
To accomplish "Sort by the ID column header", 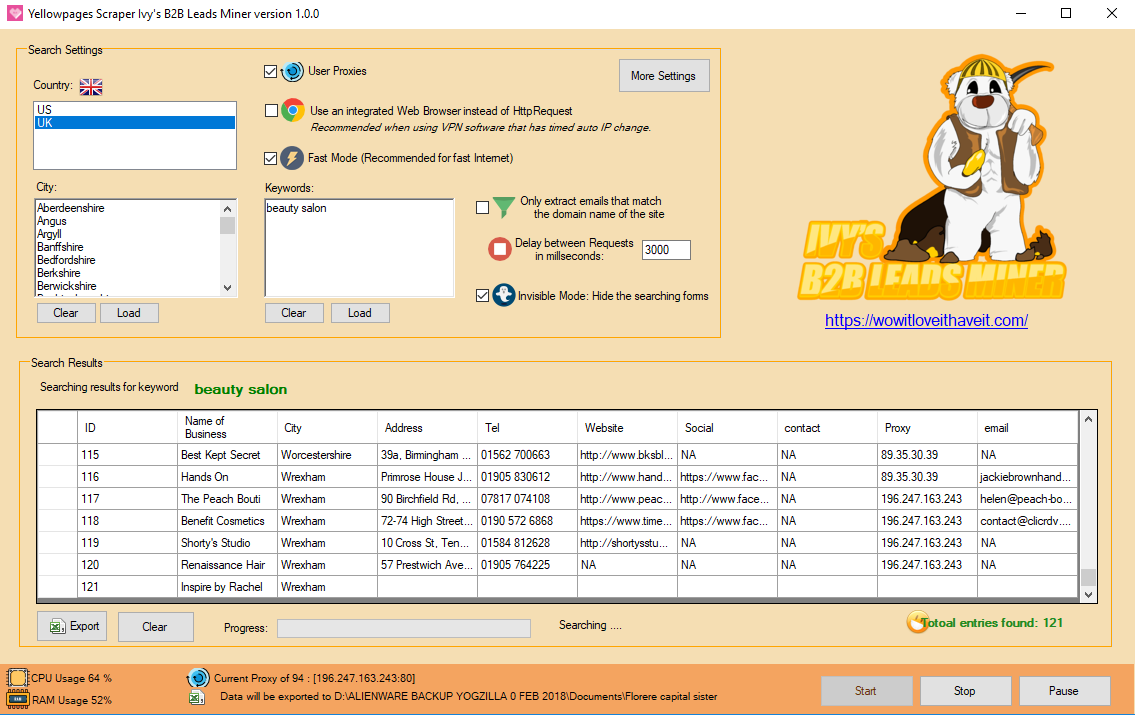I will point(127,428).
